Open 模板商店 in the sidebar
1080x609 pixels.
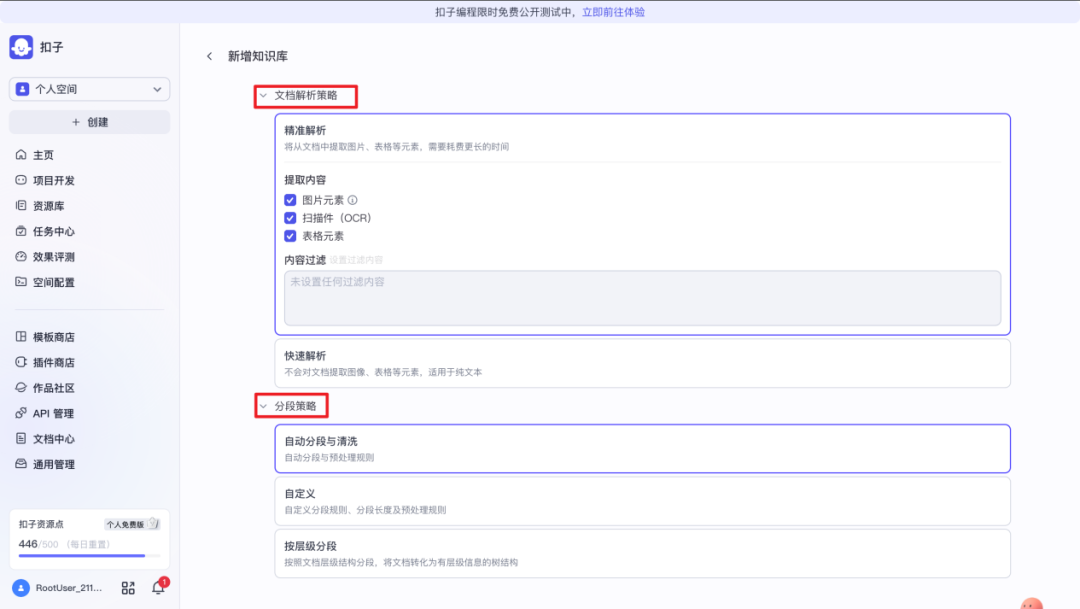click(x=53, y=337)
